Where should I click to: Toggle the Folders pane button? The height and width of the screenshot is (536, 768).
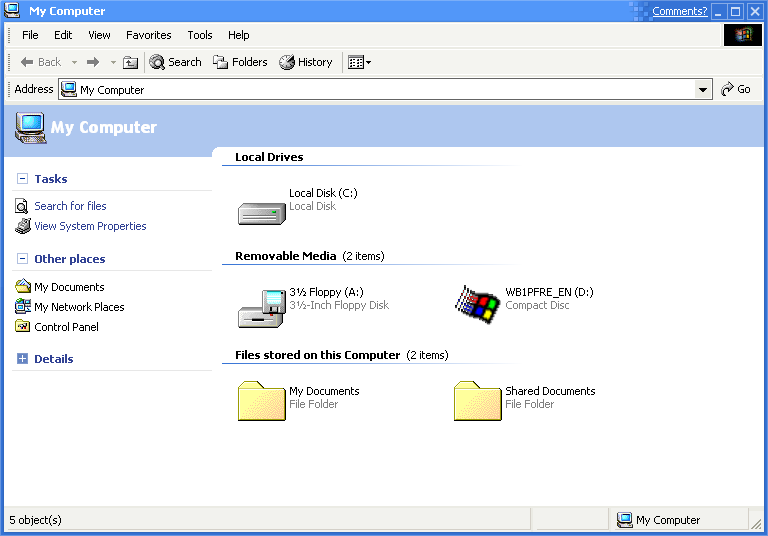click(240, 62)
